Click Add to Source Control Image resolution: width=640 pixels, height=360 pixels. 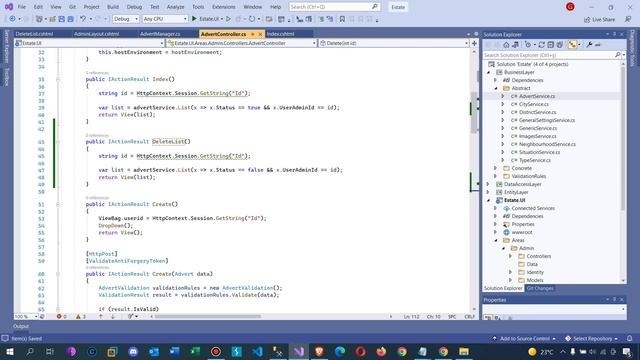(524, 338)
